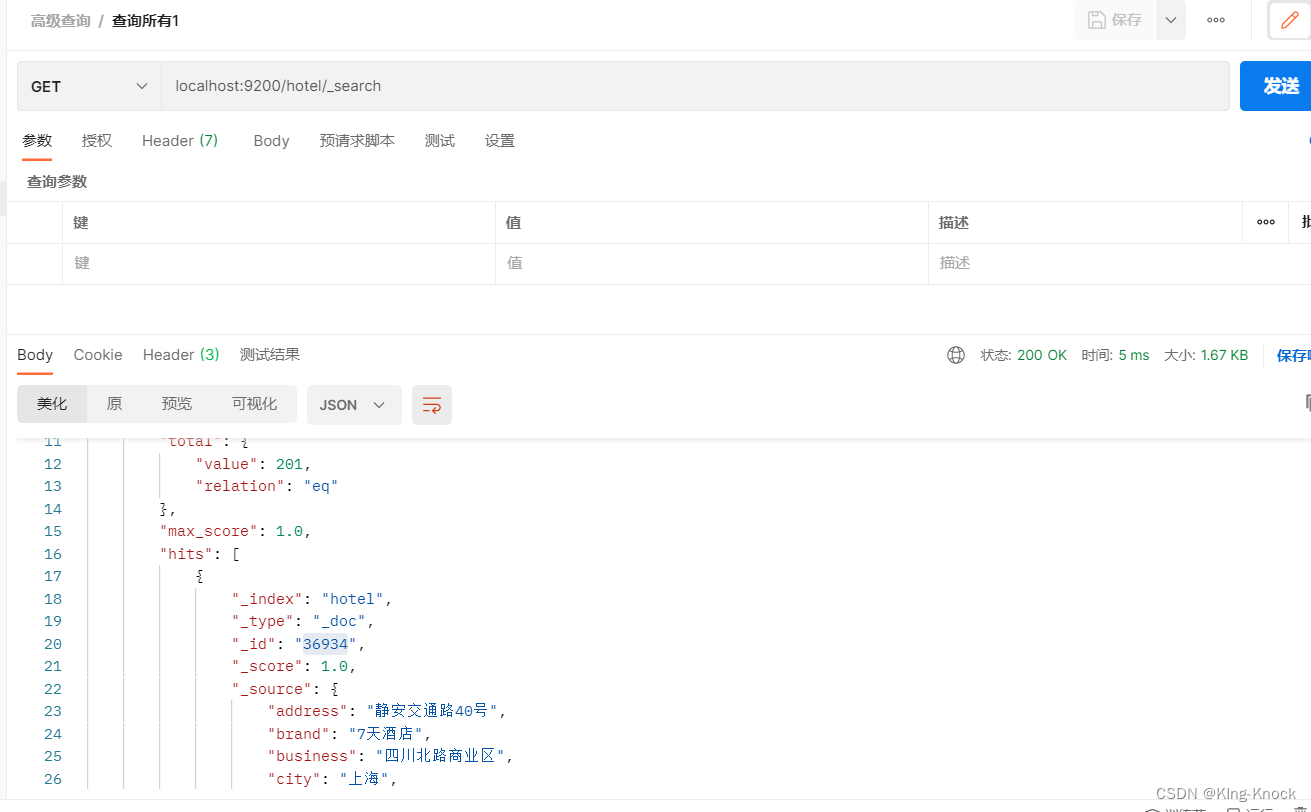
Task: Select the response Body tab
Action: coord(35,355)
